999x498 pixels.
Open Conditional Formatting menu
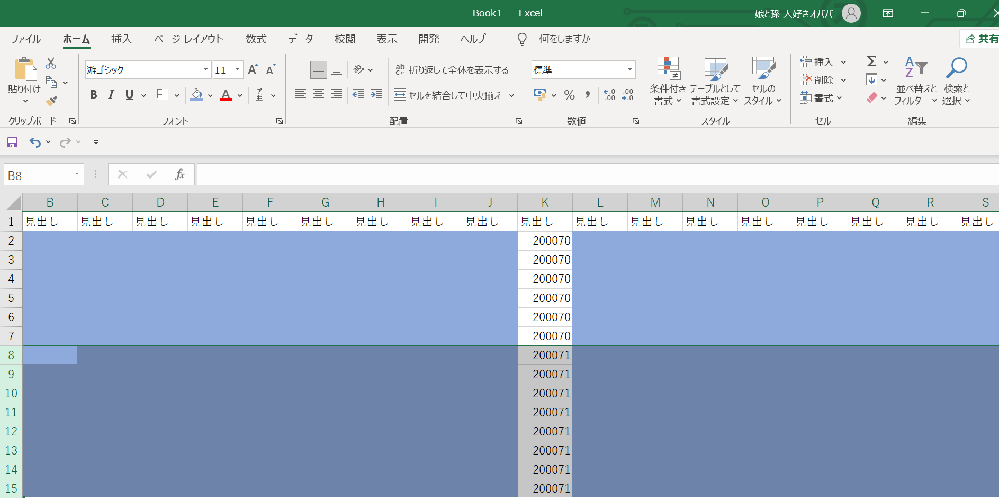[x=668, y=81]
